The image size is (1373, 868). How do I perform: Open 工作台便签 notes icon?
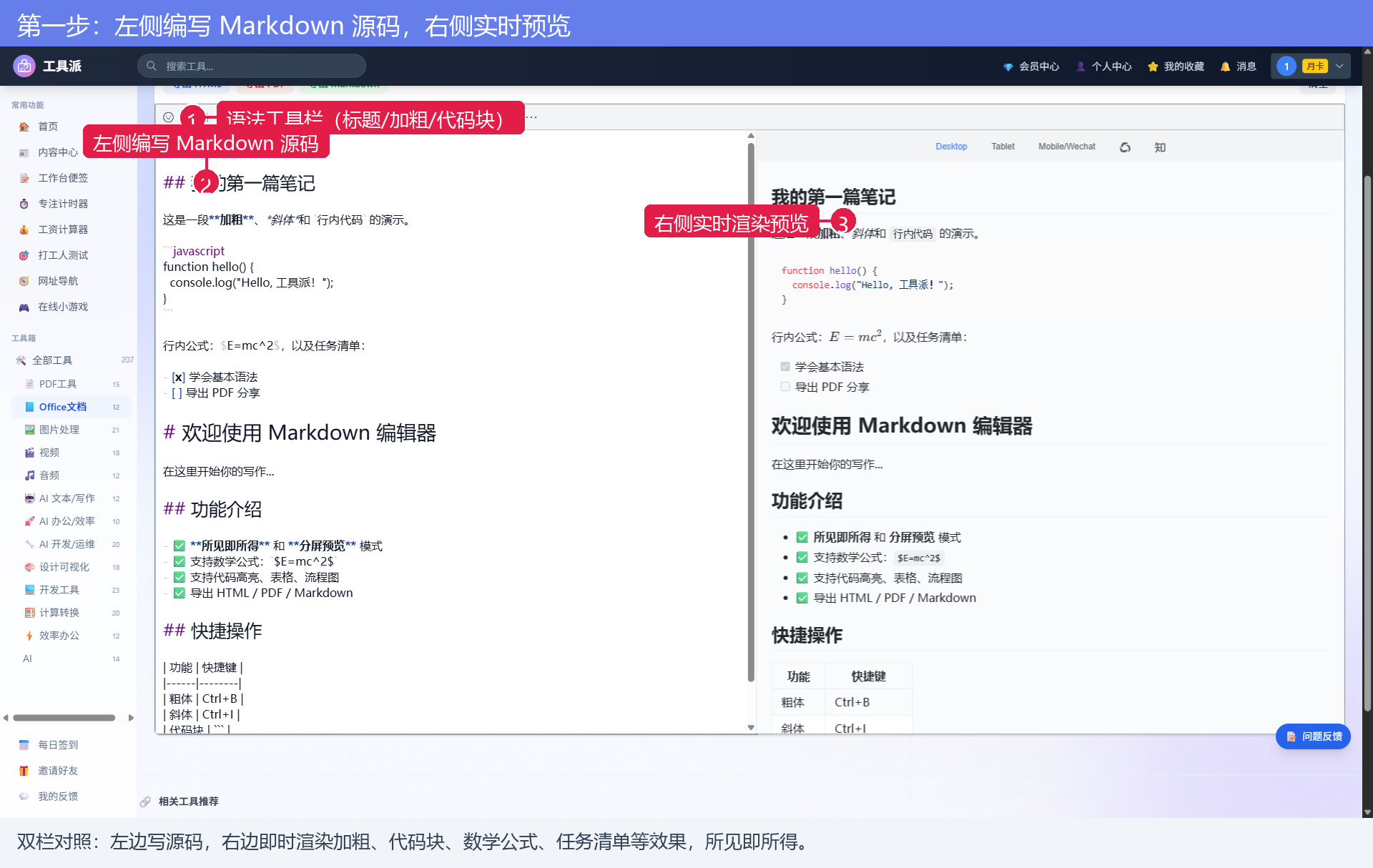24,178
